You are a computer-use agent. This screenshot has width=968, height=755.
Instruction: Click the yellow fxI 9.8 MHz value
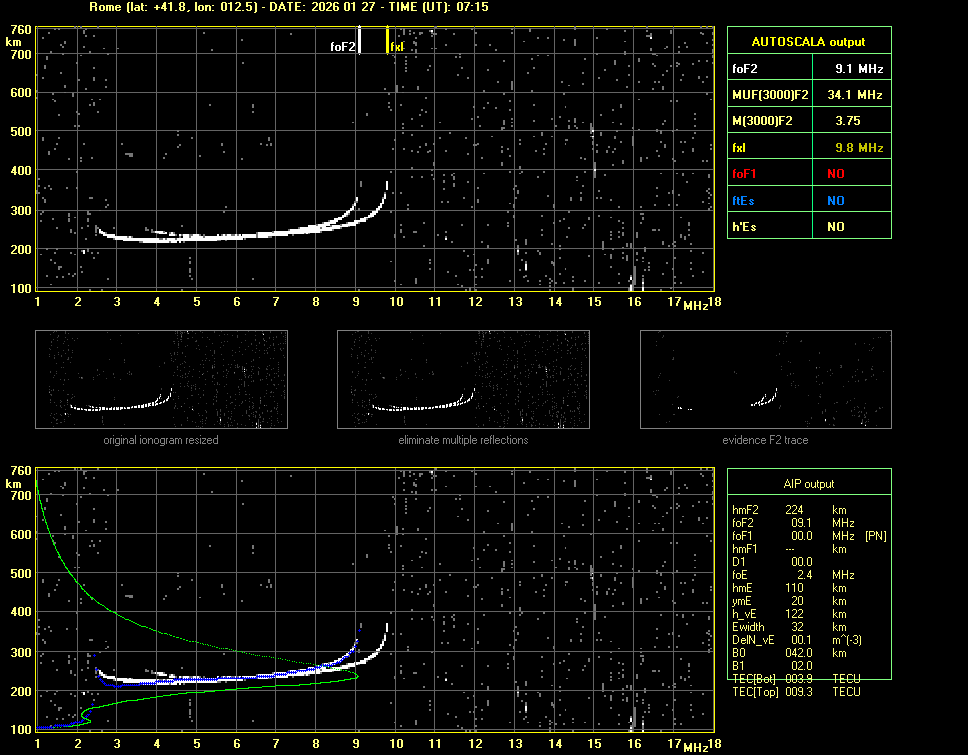[x=859, y=147]
